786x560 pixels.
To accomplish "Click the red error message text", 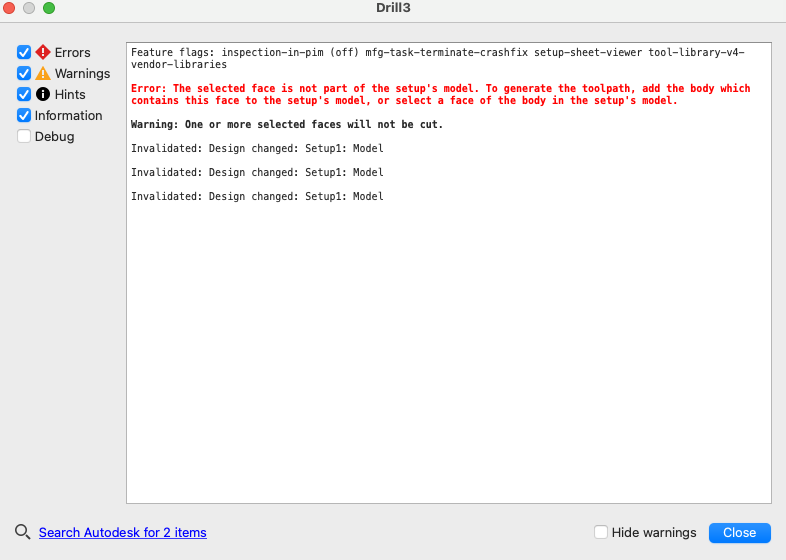I will click(441, 94).
